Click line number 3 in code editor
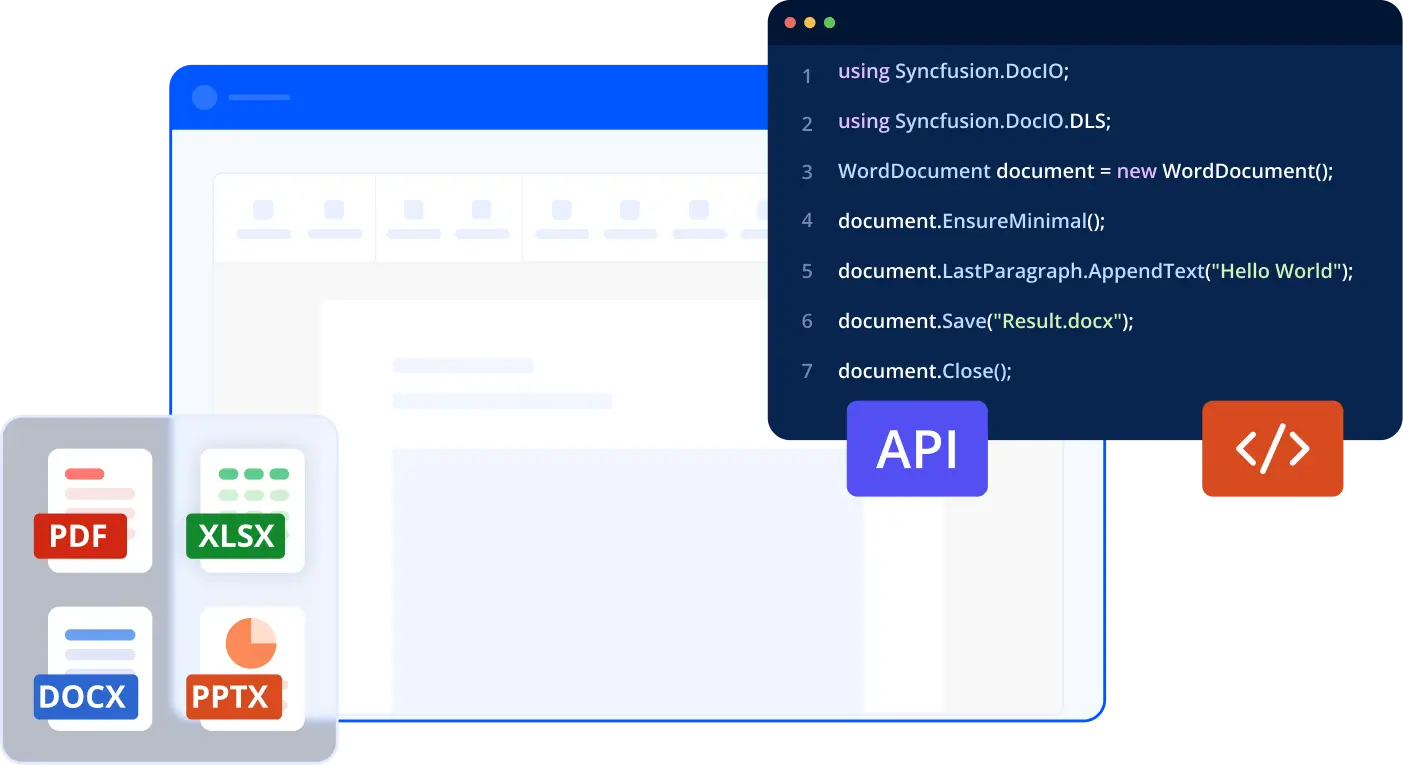The width and height of the screenshot is (1403, 765). [x=807, y=172]
